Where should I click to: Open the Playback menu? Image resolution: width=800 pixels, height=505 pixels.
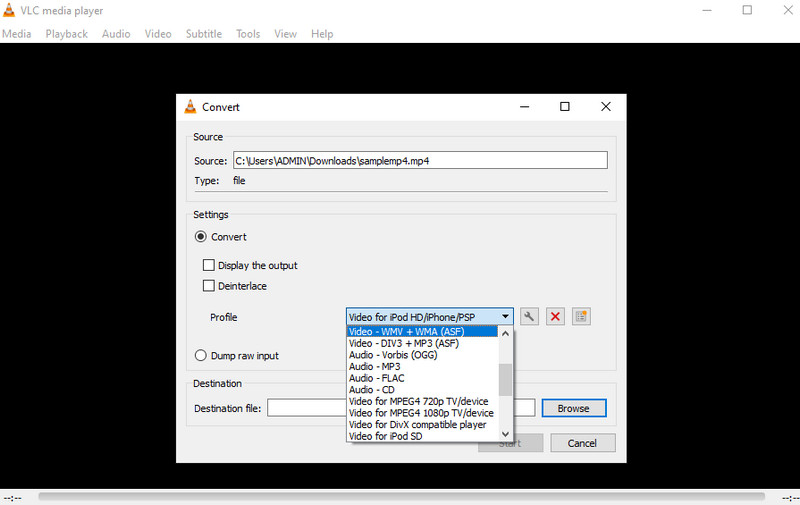66,34
